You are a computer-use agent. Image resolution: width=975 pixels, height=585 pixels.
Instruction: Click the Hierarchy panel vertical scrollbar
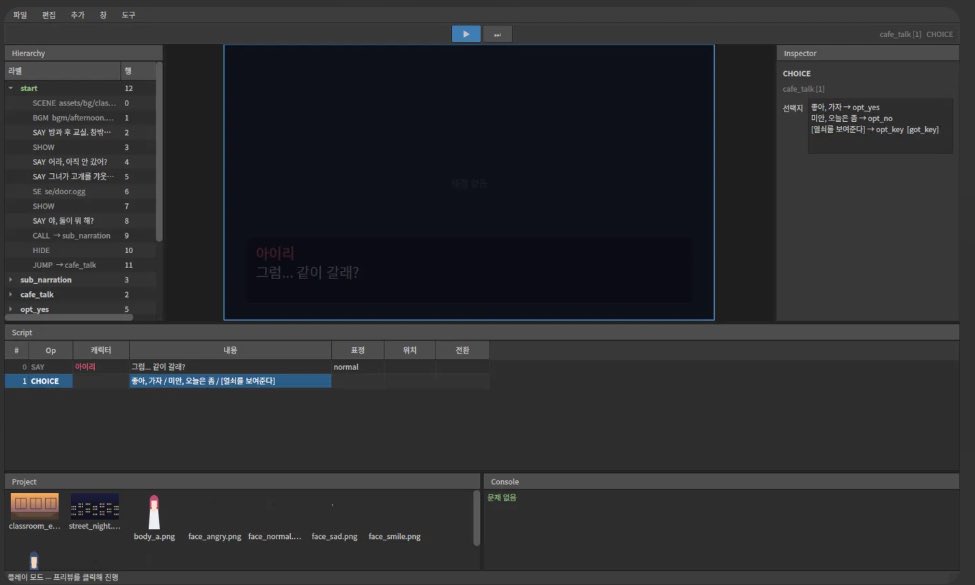click(x=159, y=152)
